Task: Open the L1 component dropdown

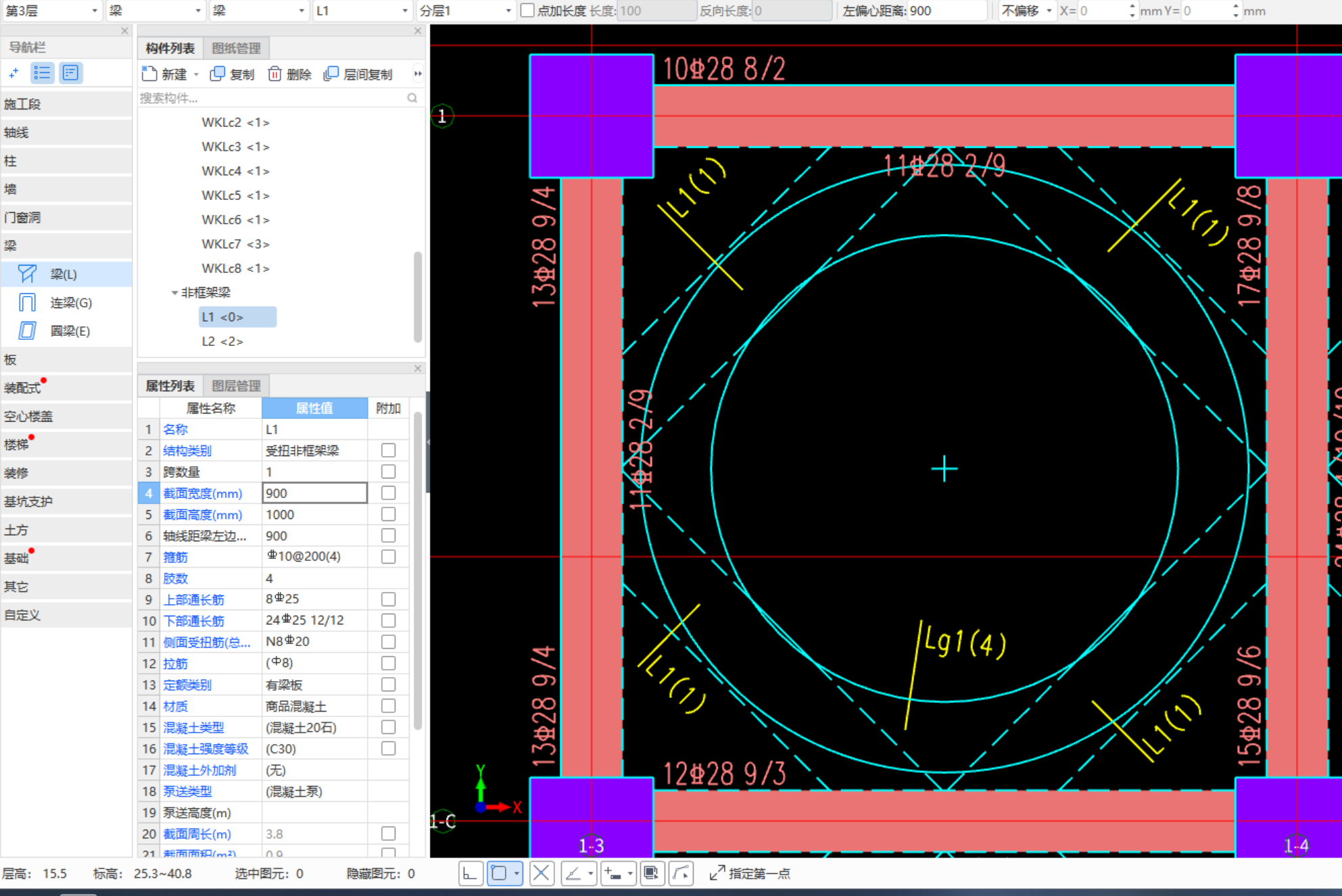Action: point(362,10)
